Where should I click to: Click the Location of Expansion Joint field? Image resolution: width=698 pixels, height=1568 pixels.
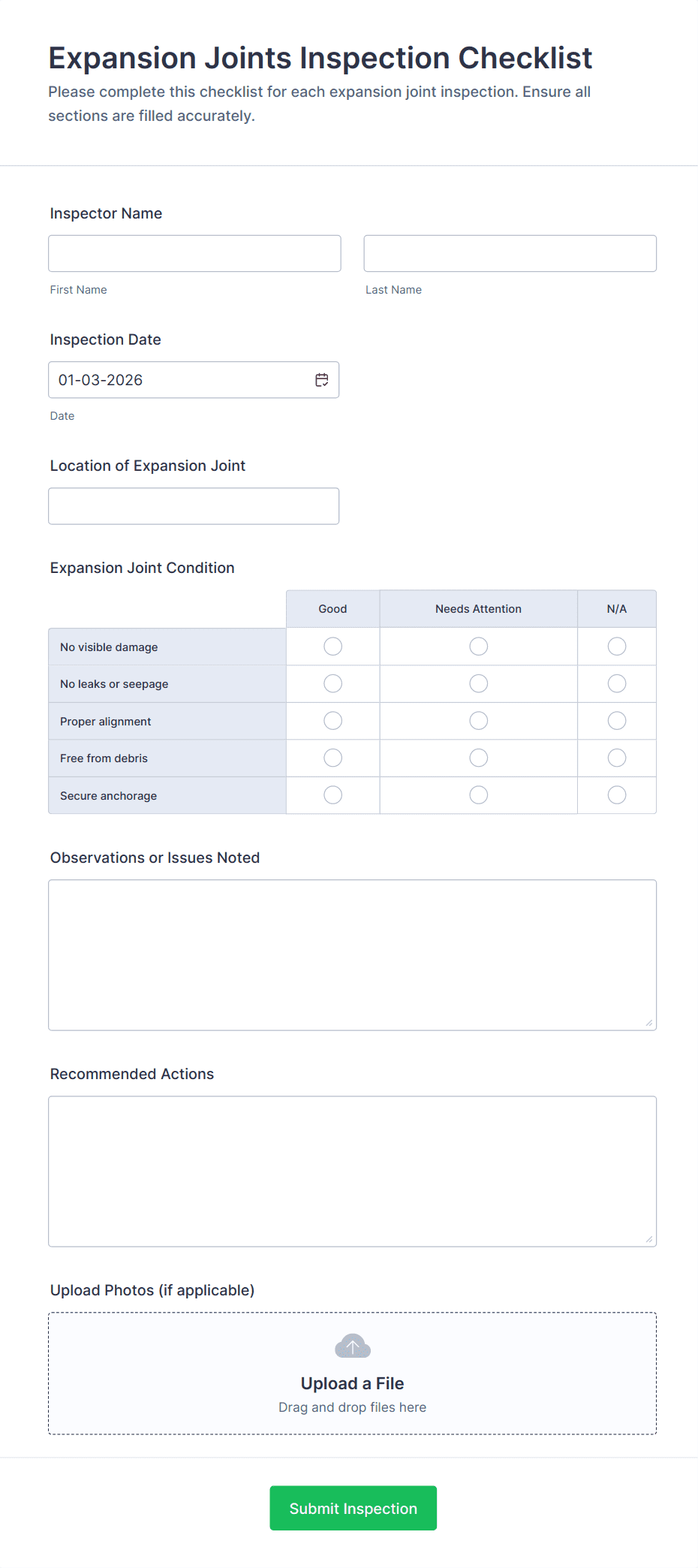194,505
